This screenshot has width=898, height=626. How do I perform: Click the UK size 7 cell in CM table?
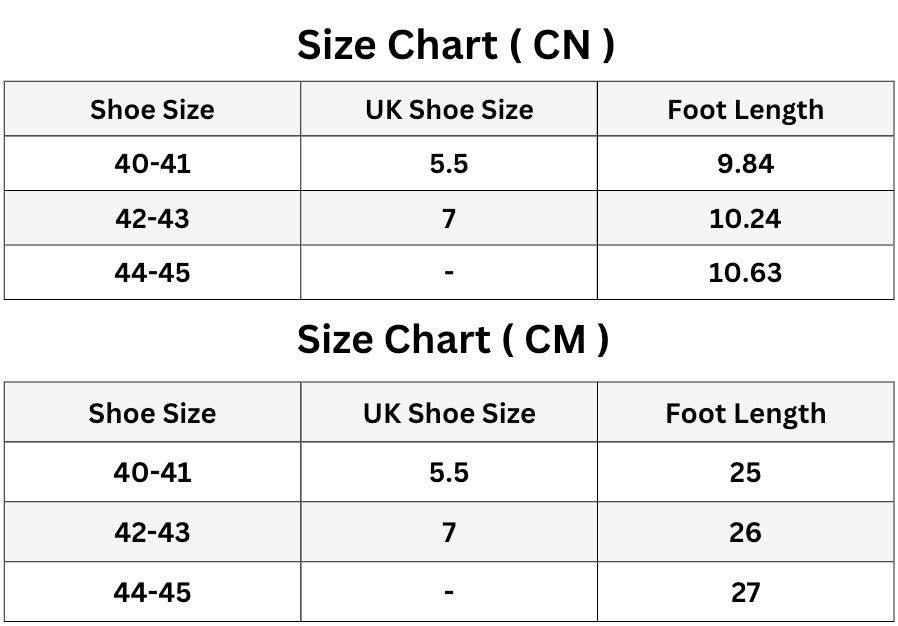click(449, 533)
